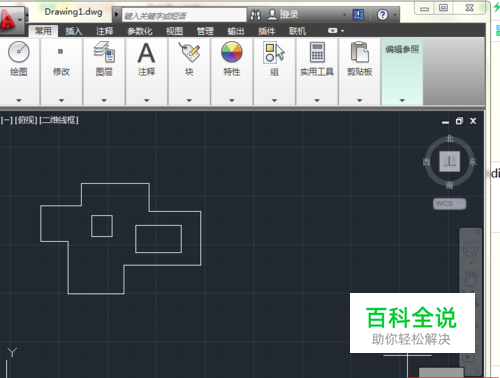
Task: Open the Block (块) panel icon
Action: (189, 52)
